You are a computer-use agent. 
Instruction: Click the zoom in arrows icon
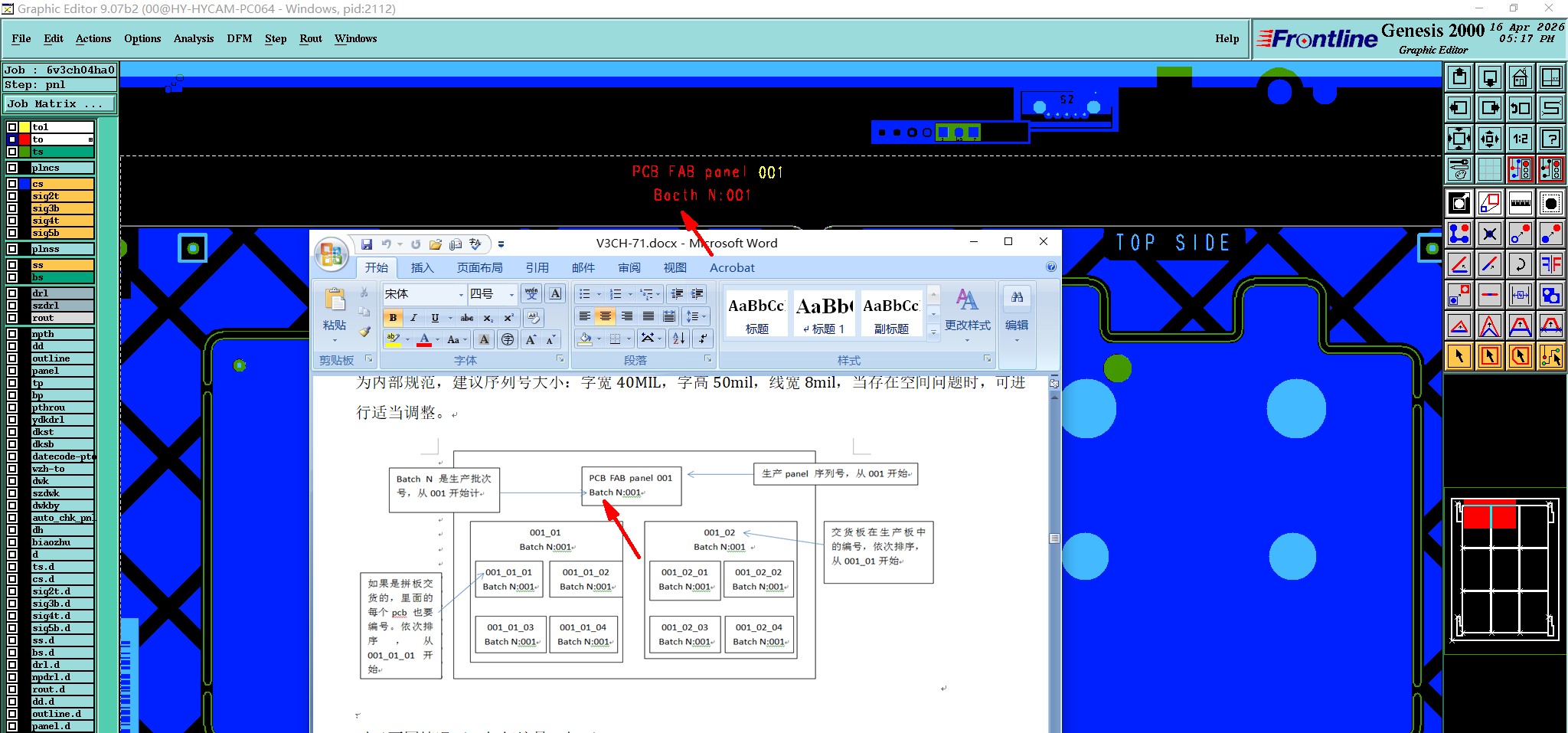1460,139
